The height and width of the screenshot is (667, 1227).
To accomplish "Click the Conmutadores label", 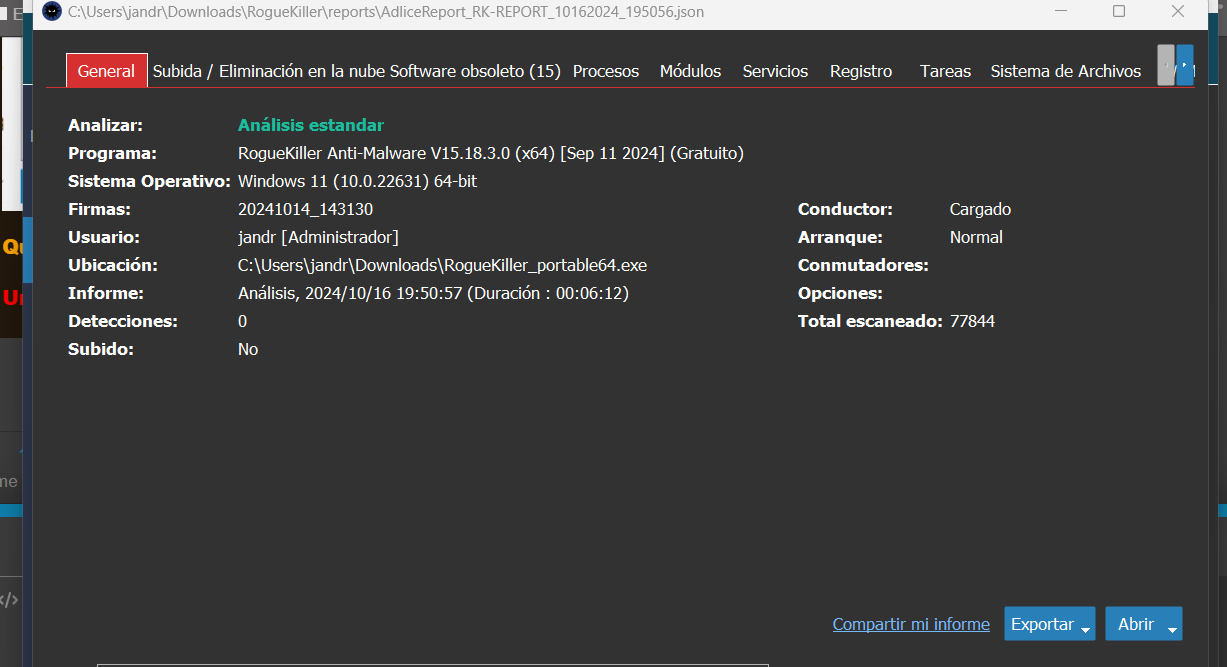I will pyautogui.click(x=864, y=265).
